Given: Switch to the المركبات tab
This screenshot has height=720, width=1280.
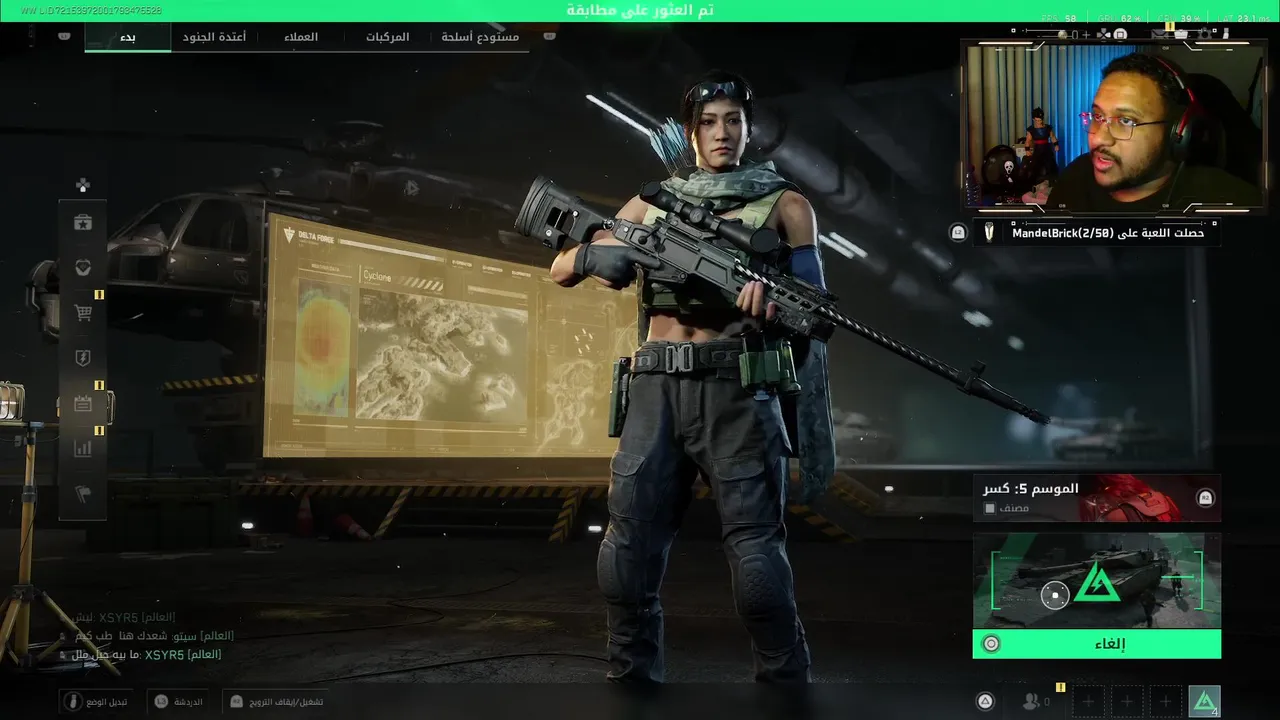Looking at the screenshot, I should point(387,37).
